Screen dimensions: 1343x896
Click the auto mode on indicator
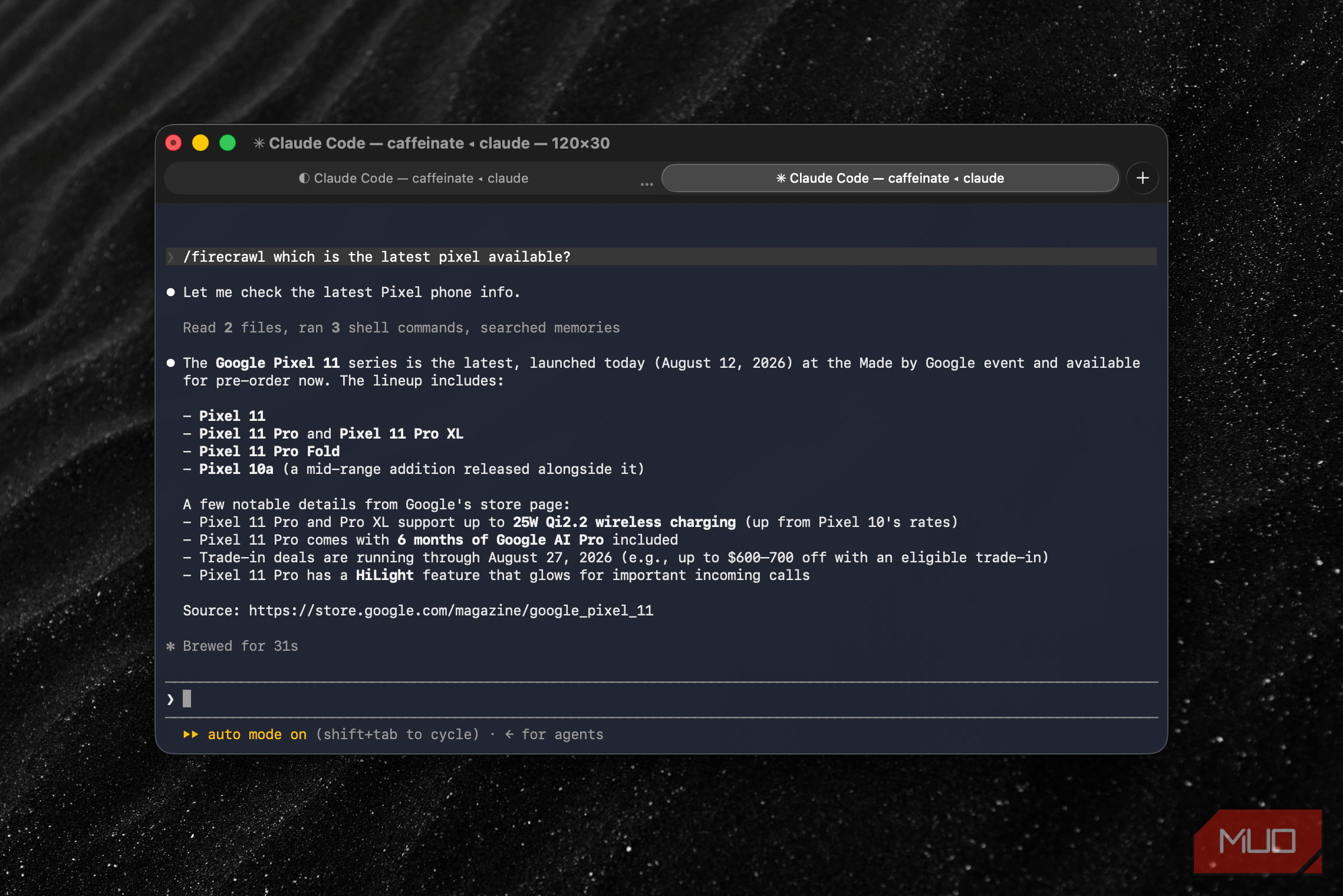click(257, 734)
